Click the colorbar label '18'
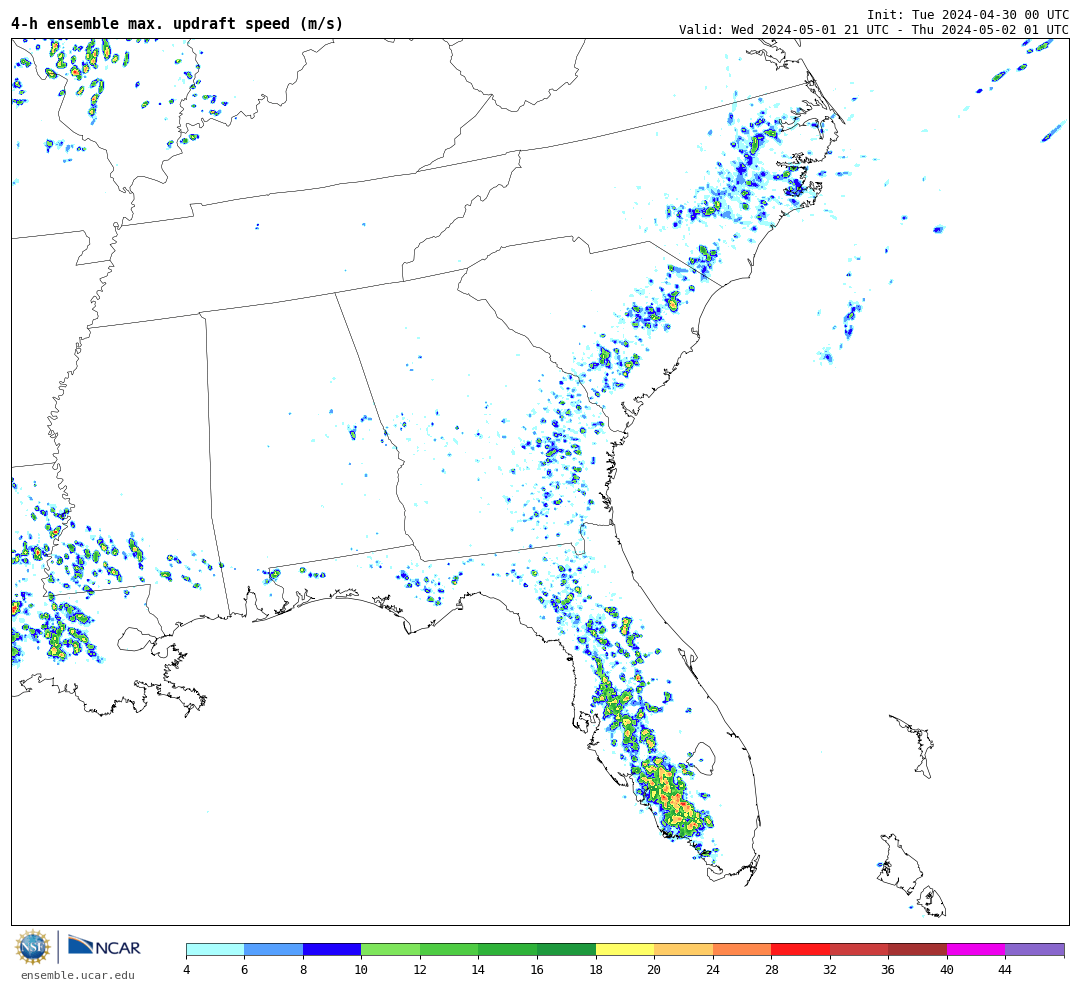The width and height of the screenshot is (1080, 988). [x=596, y=970]
